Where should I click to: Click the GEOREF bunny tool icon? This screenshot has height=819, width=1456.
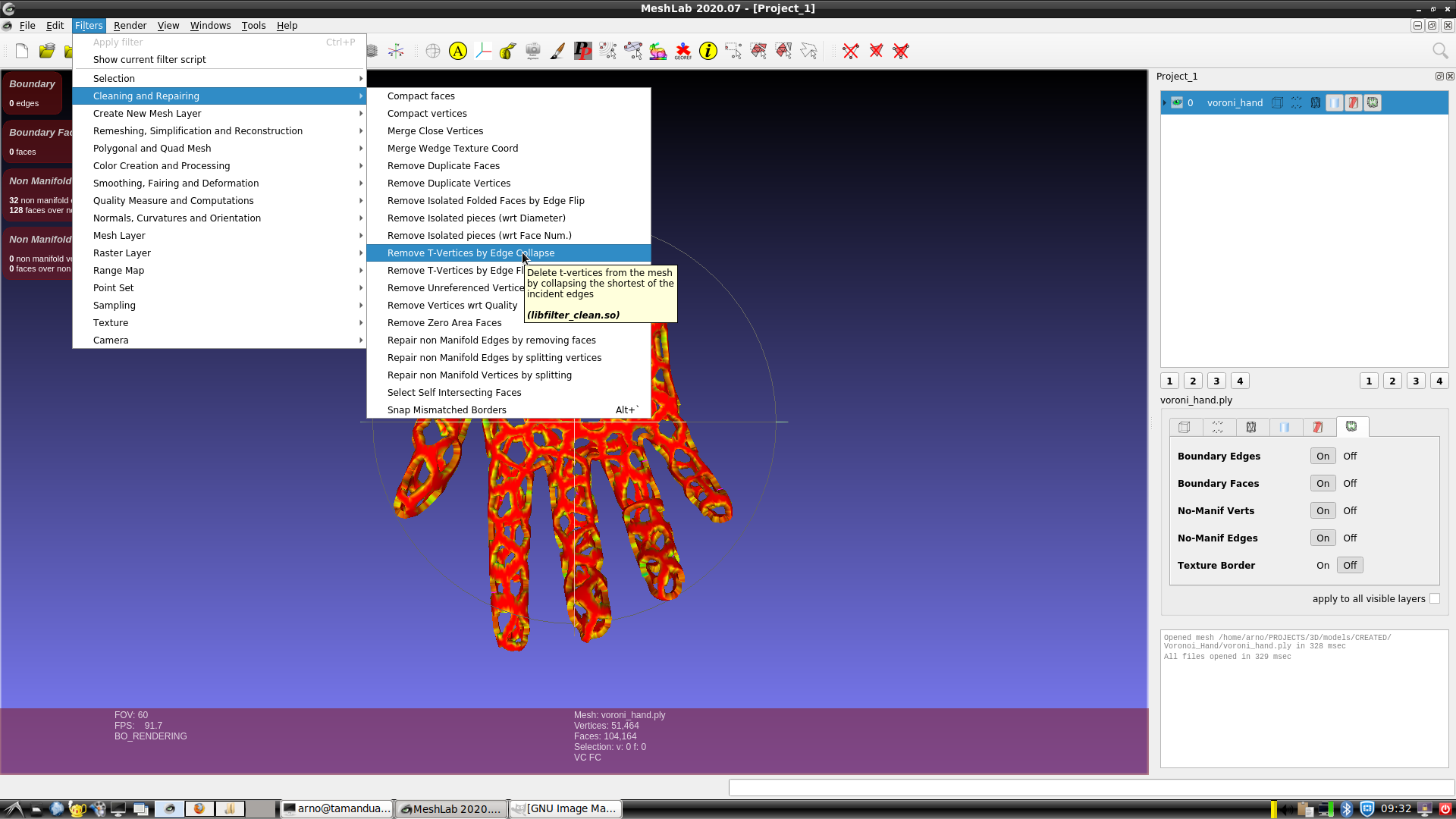pyautogui.click(x=658, y=51)
